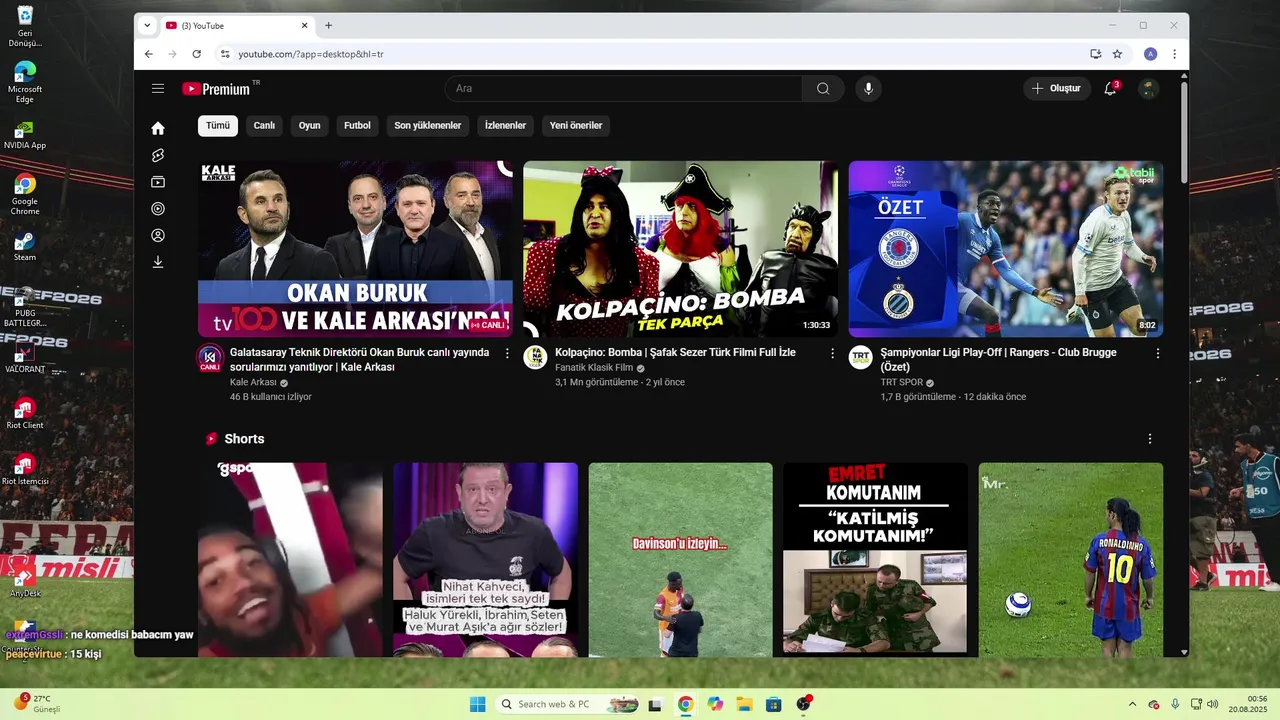
Task: Click the Kale Arkası channel avatar
Action: 210,358
